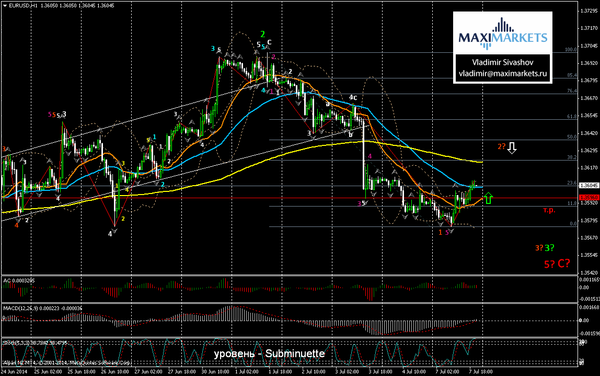Click the '30 Jun 10:00' time axis label
600x376 pixels.
coord(215,371)
